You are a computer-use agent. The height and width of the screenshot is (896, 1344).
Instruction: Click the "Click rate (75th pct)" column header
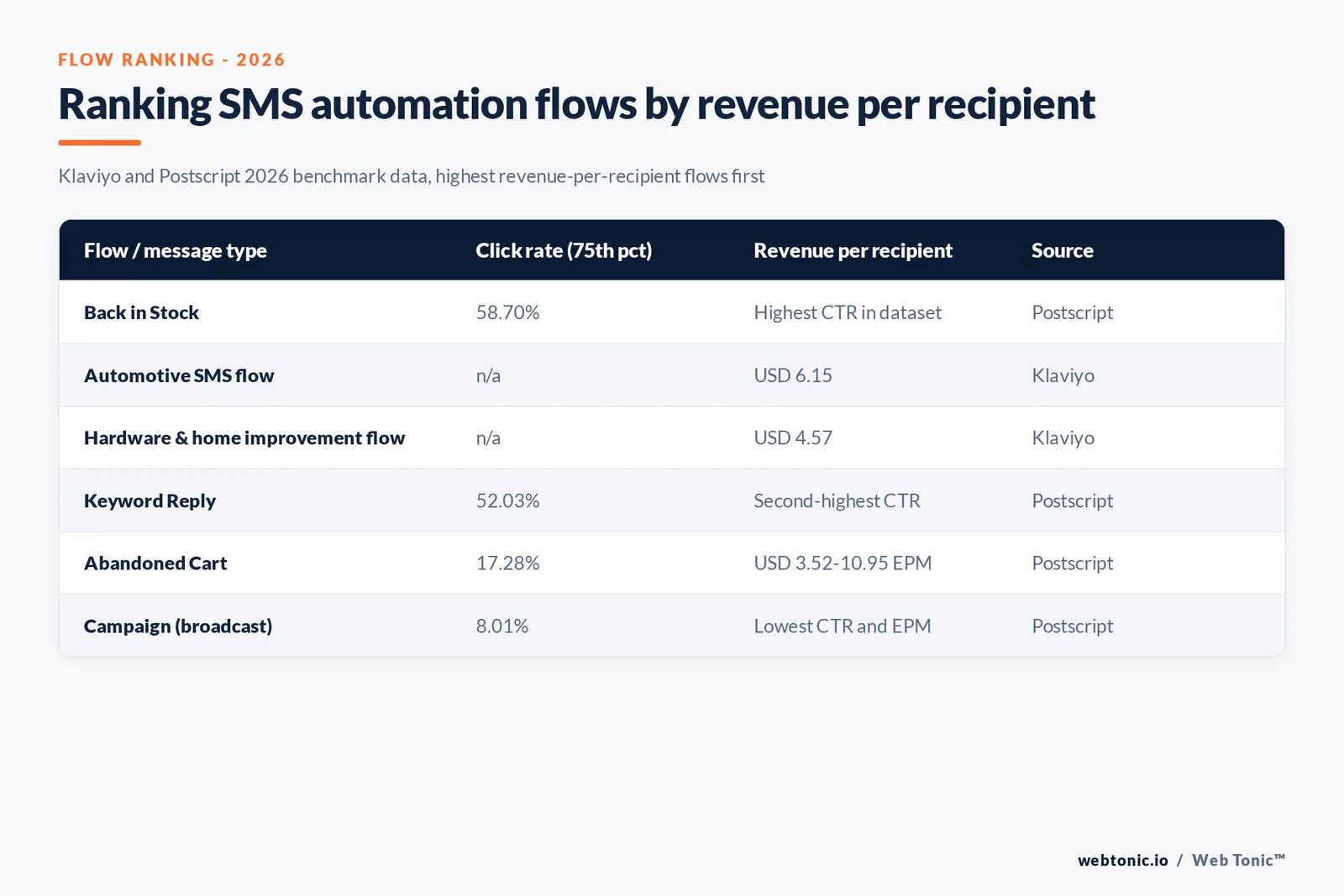click(x=564, y=250)
